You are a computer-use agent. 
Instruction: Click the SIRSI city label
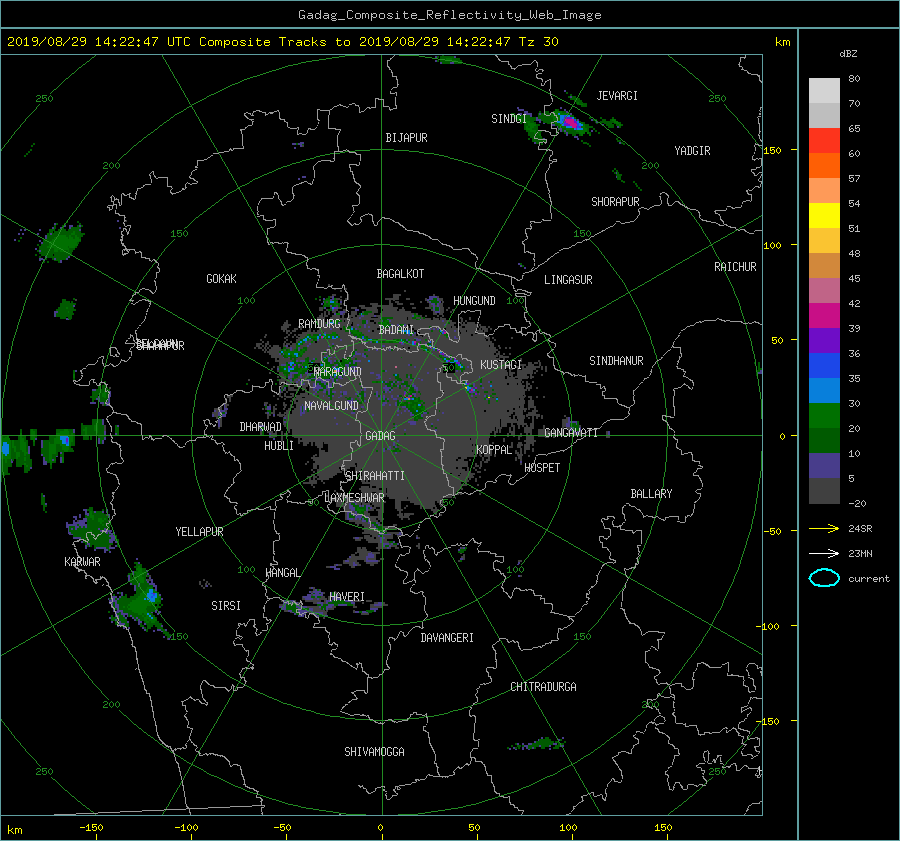226,606
